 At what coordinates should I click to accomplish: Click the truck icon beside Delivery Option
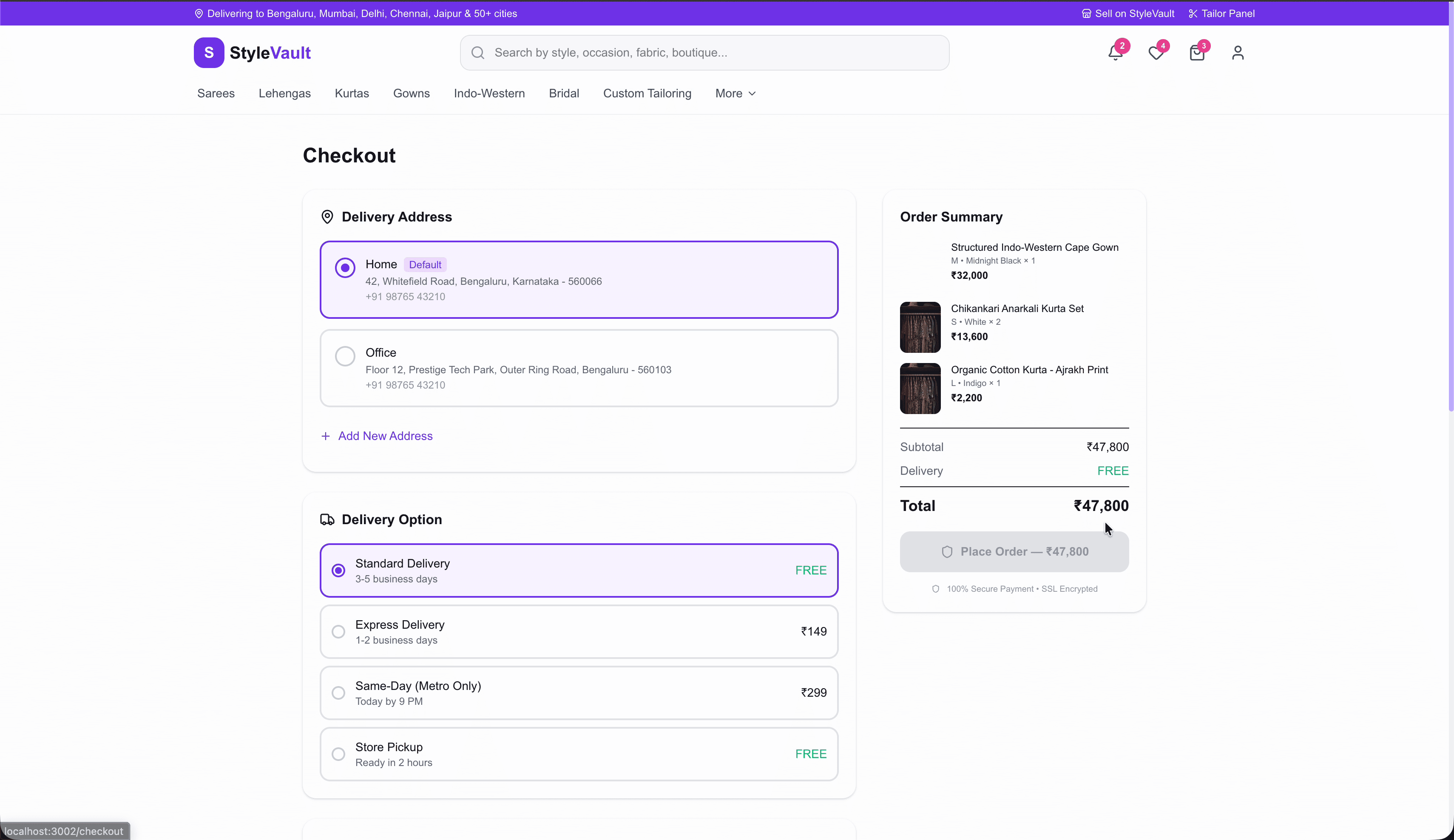[x=327, y=519]
